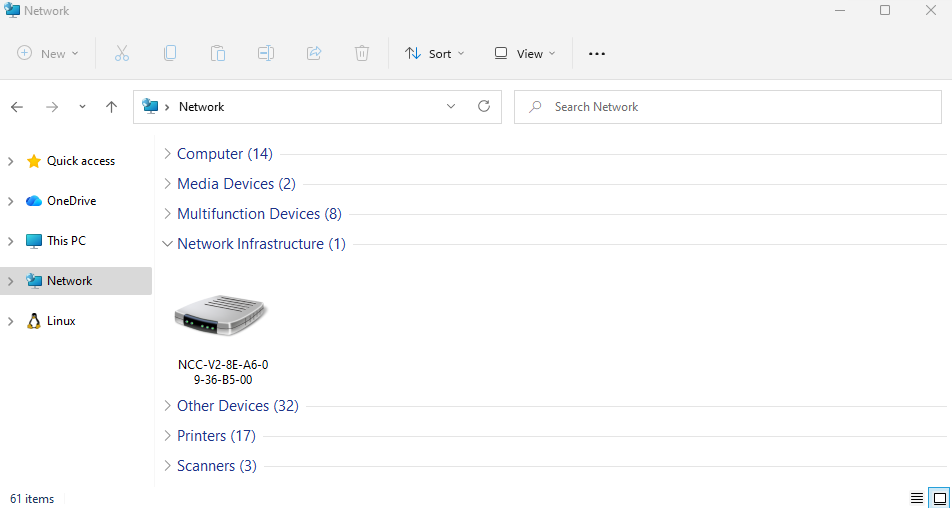The image size is (952, 508).
Task: Click the Printers (17) heading text
Action: 216,436
